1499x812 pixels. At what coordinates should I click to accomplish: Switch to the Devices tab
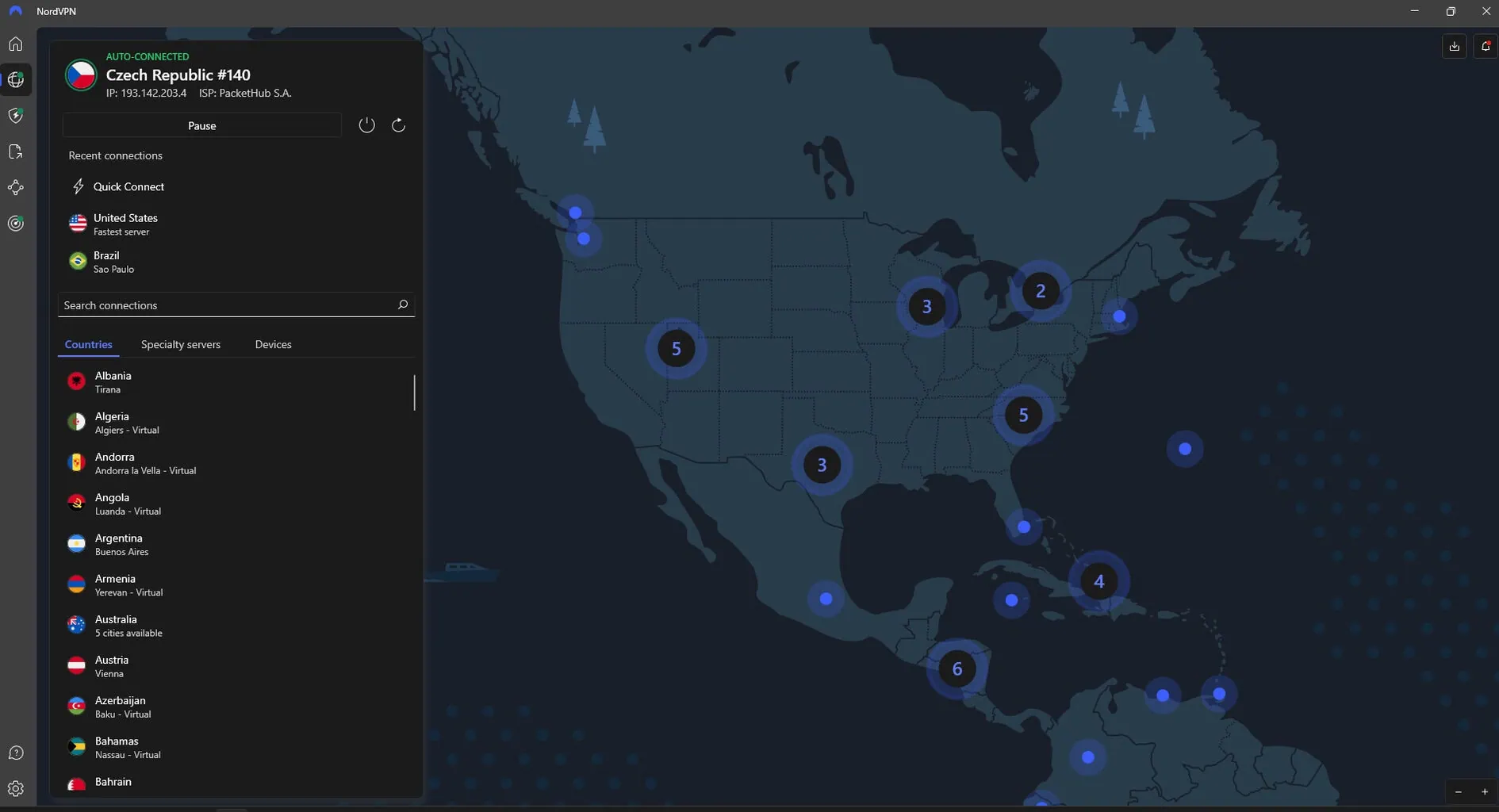pyautogui.click(x=273, y=344)
